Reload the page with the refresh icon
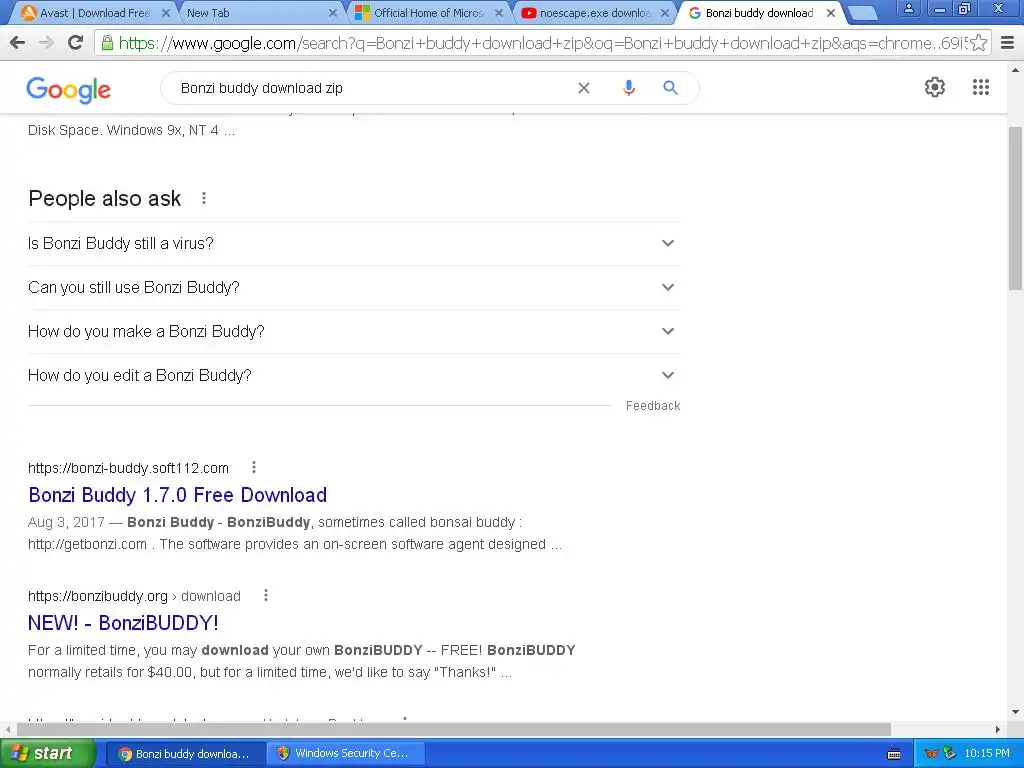 tap(76, 42)
